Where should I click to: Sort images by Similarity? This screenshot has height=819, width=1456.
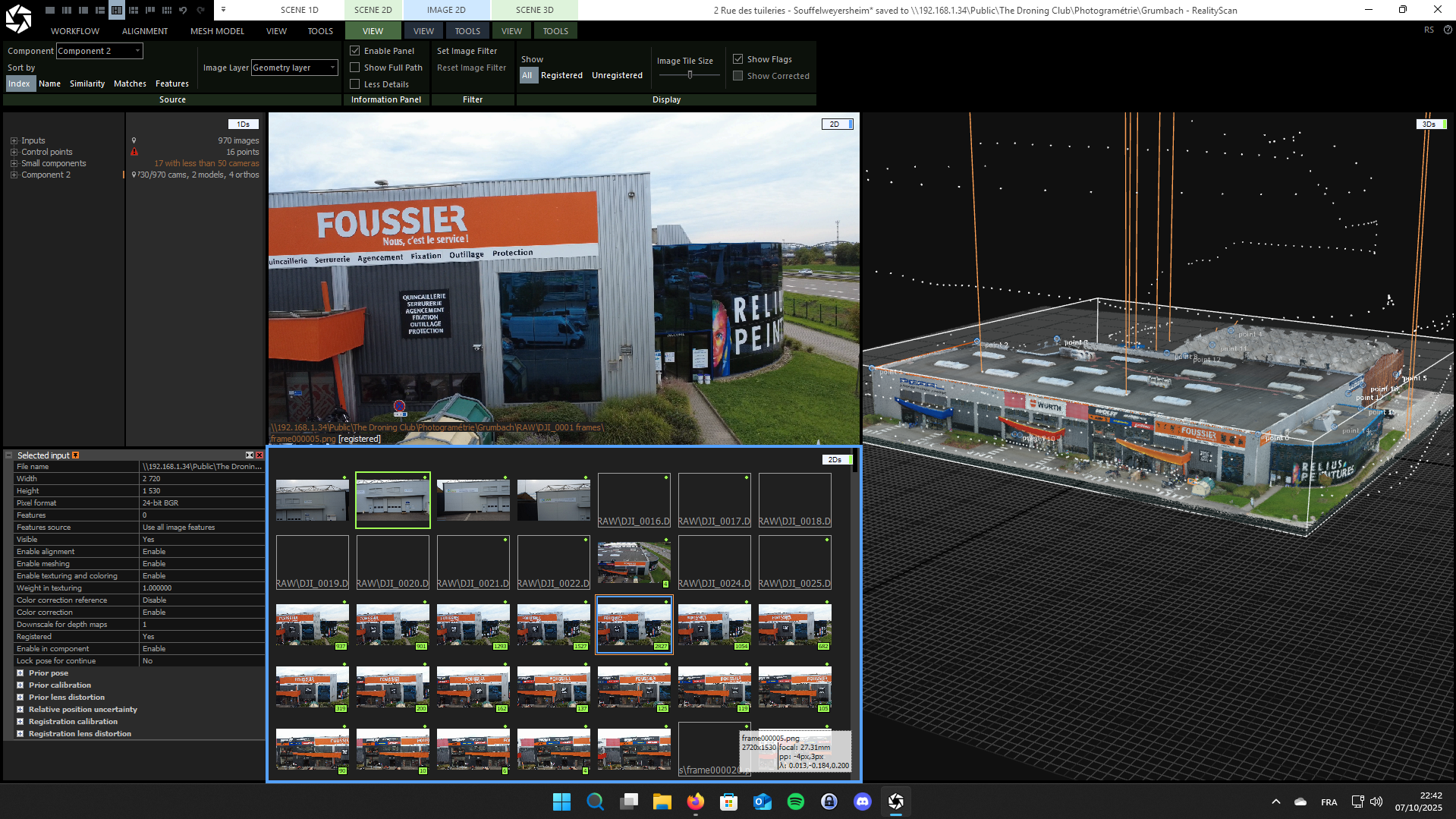click(x=87, y=83)
